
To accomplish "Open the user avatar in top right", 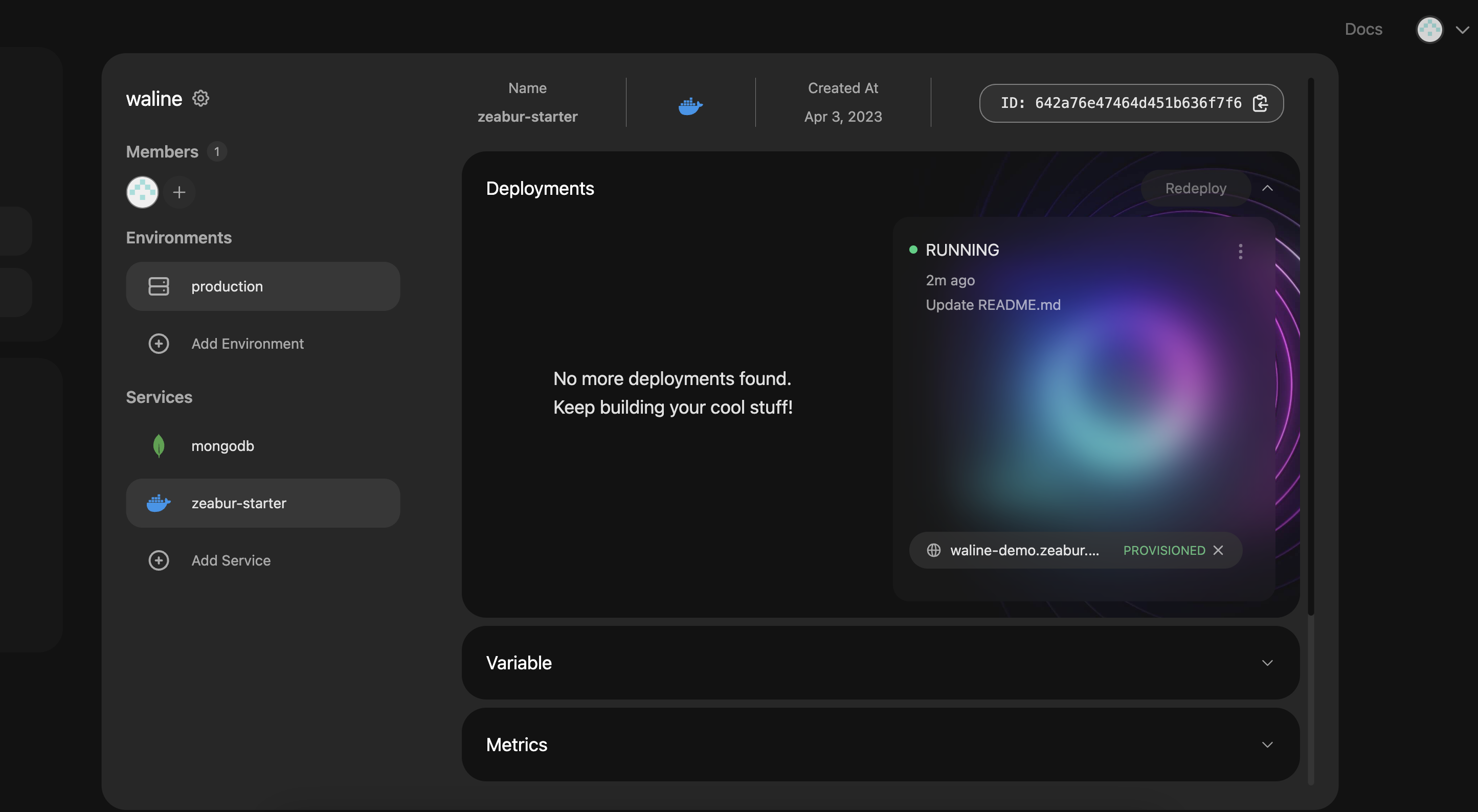I will click(1429, 30).
